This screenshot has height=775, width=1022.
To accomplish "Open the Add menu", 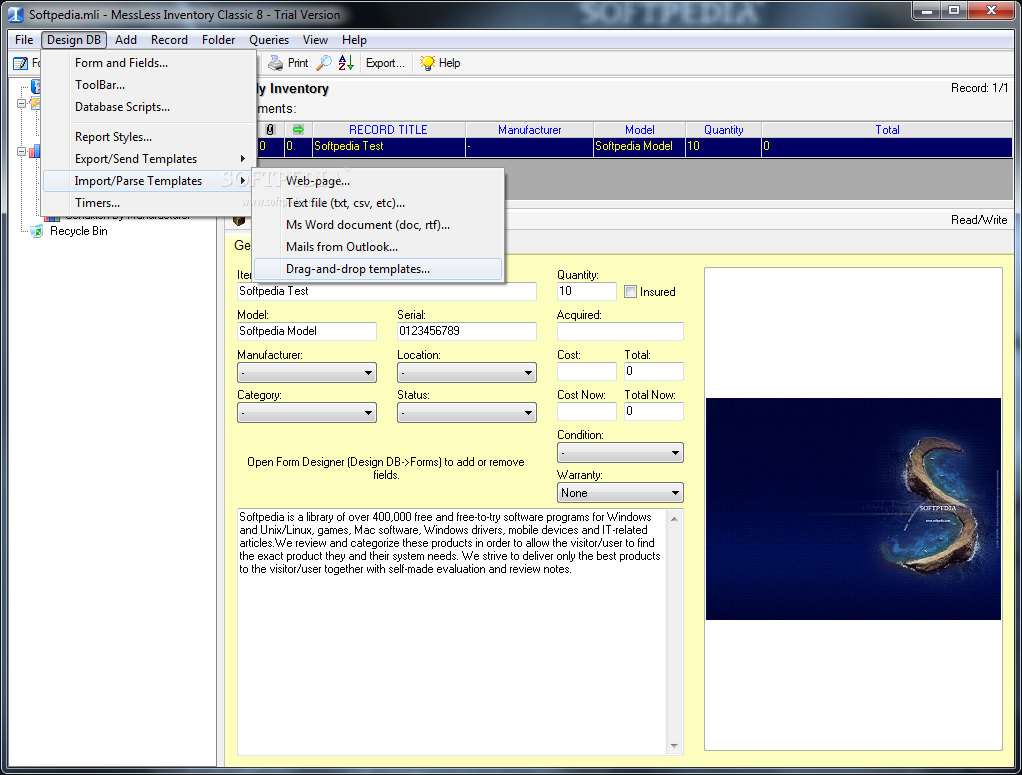I will tap(126, 40).
